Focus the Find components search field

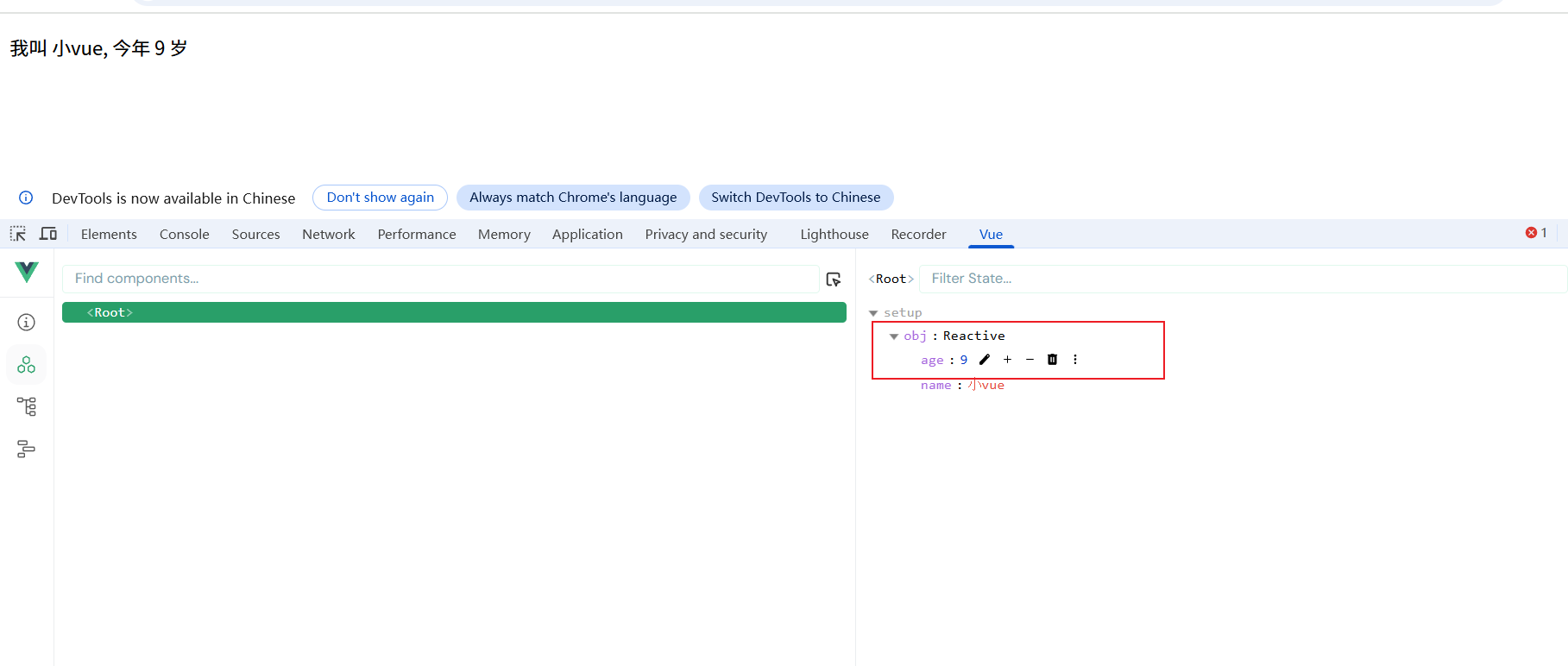pyautogui.click(x=440, y=279)
